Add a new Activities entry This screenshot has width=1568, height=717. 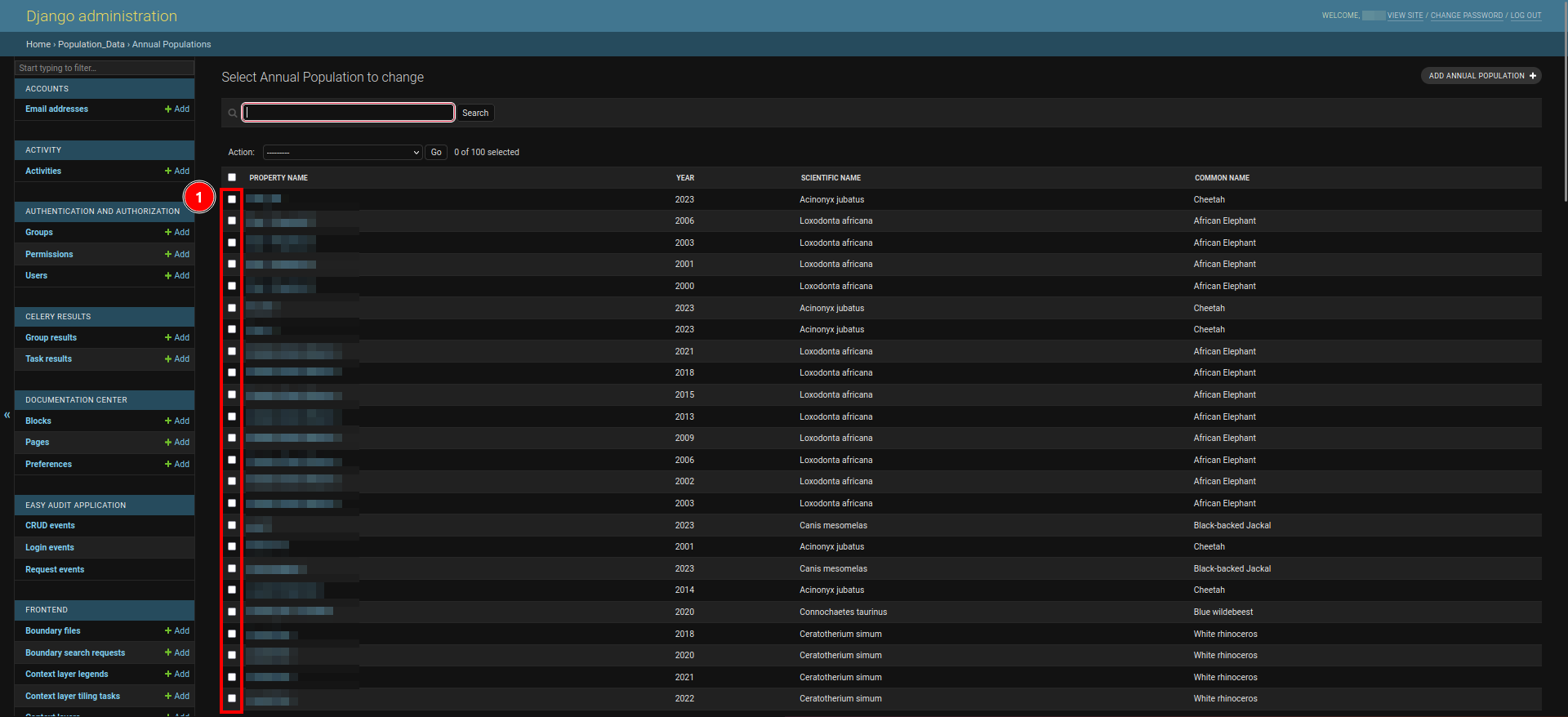(177, 171)
